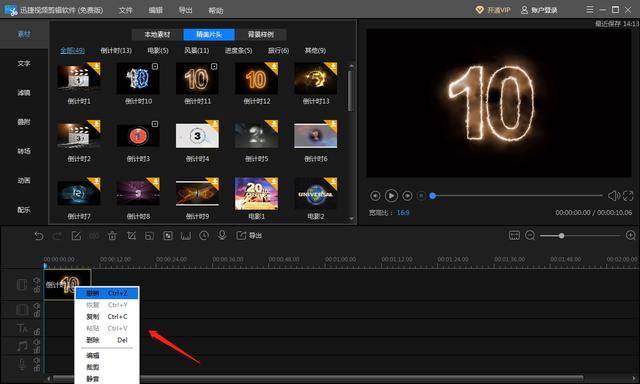Click the preview playback progress slider handle
The height and width of the screenshot is (384, 640).
[x=433, y=196]
